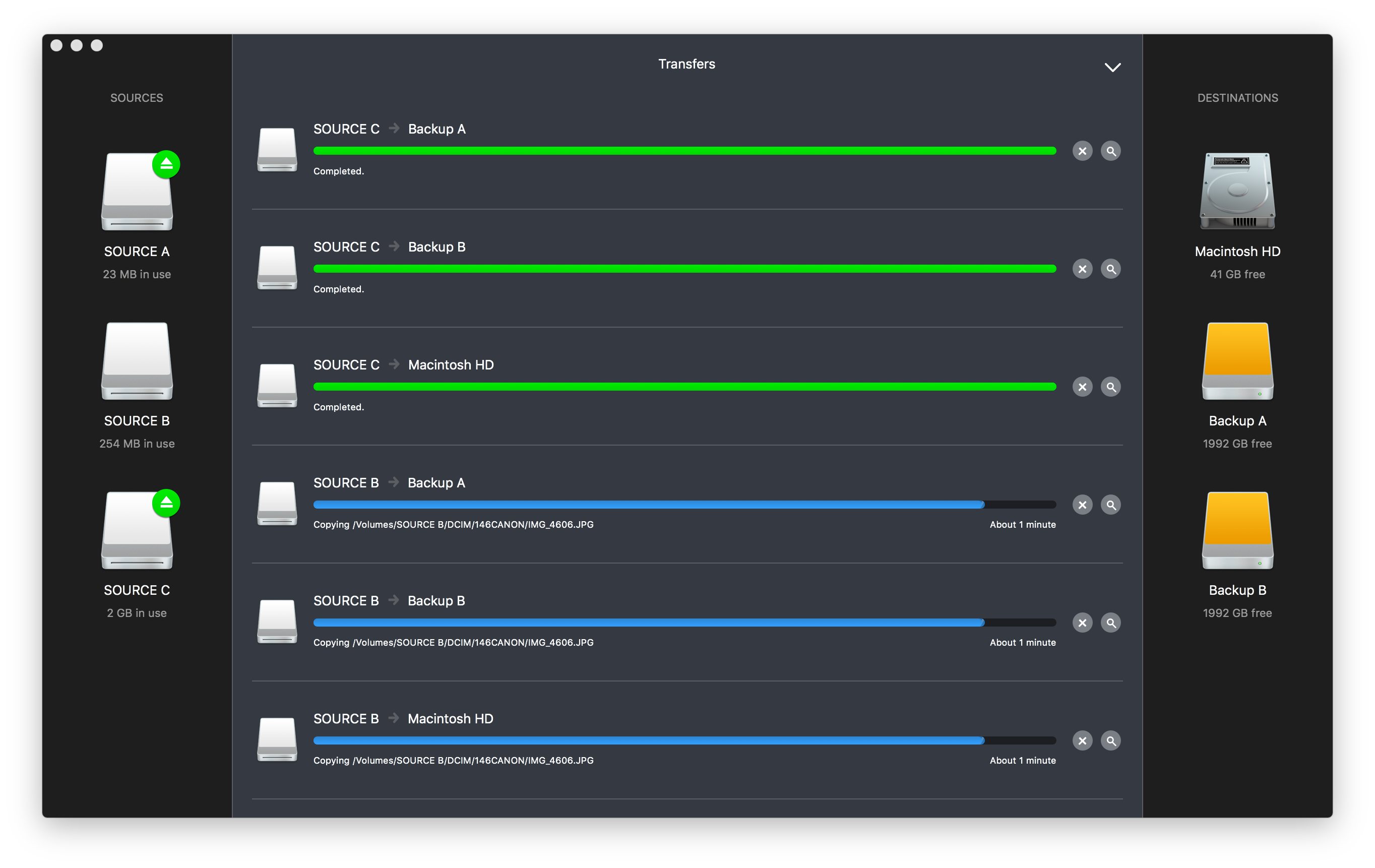Remove SOURCE C to Backup B transfer
This screenshot has height=868, width=1375.
[x=1082, y=269]
